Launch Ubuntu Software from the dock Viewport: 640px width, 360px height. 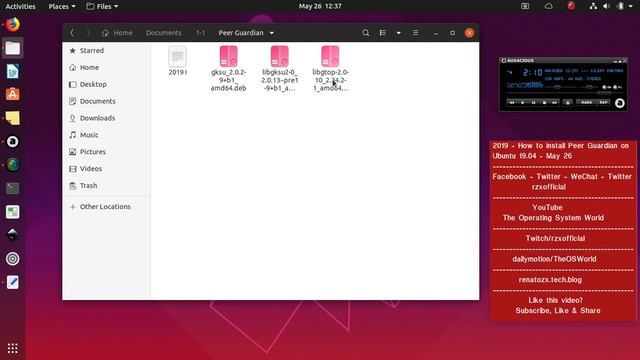(13, 94)
